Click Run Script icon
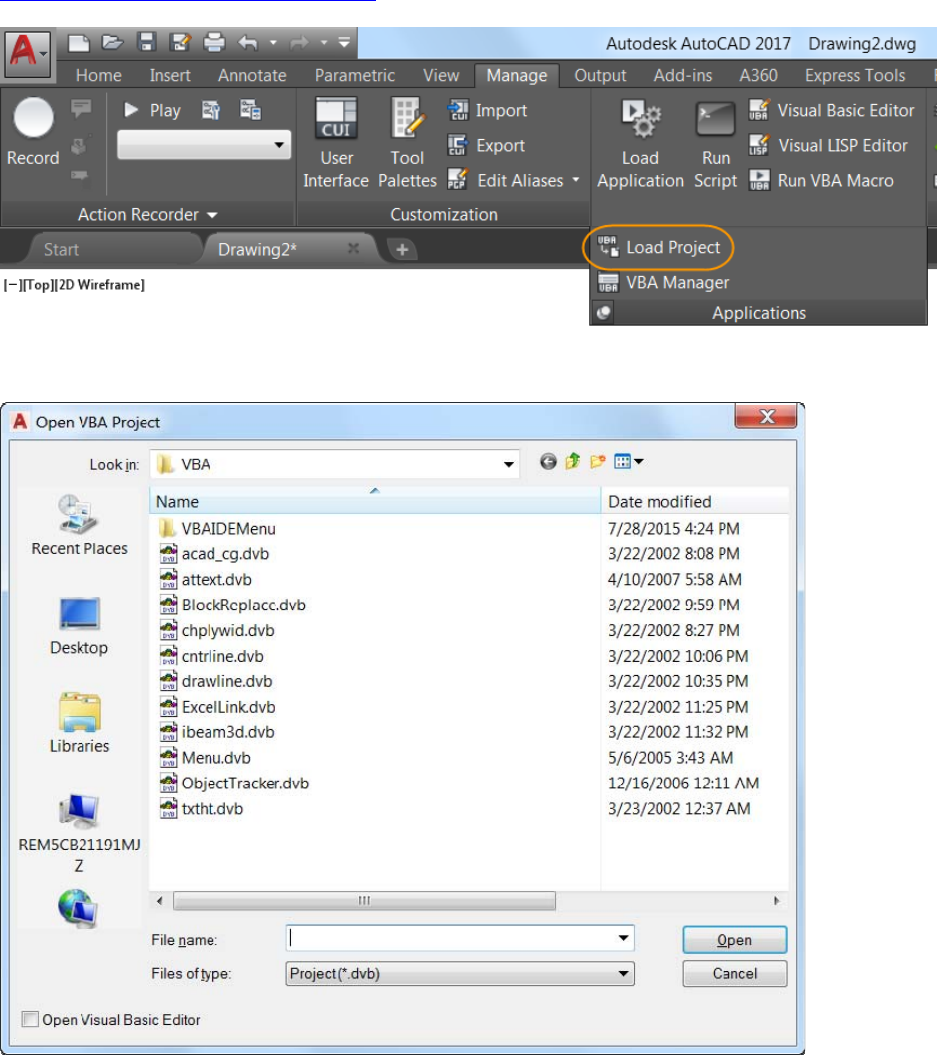 (x=716, y=143)
